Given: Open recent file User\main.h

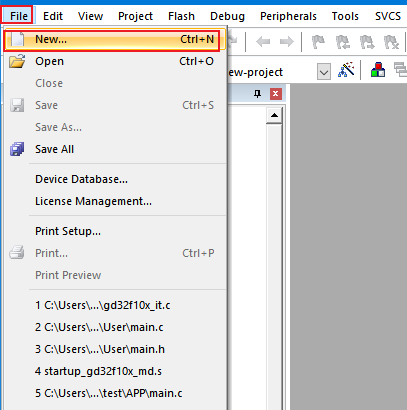Looking at the screenshot, I should [x=115, y=349].
